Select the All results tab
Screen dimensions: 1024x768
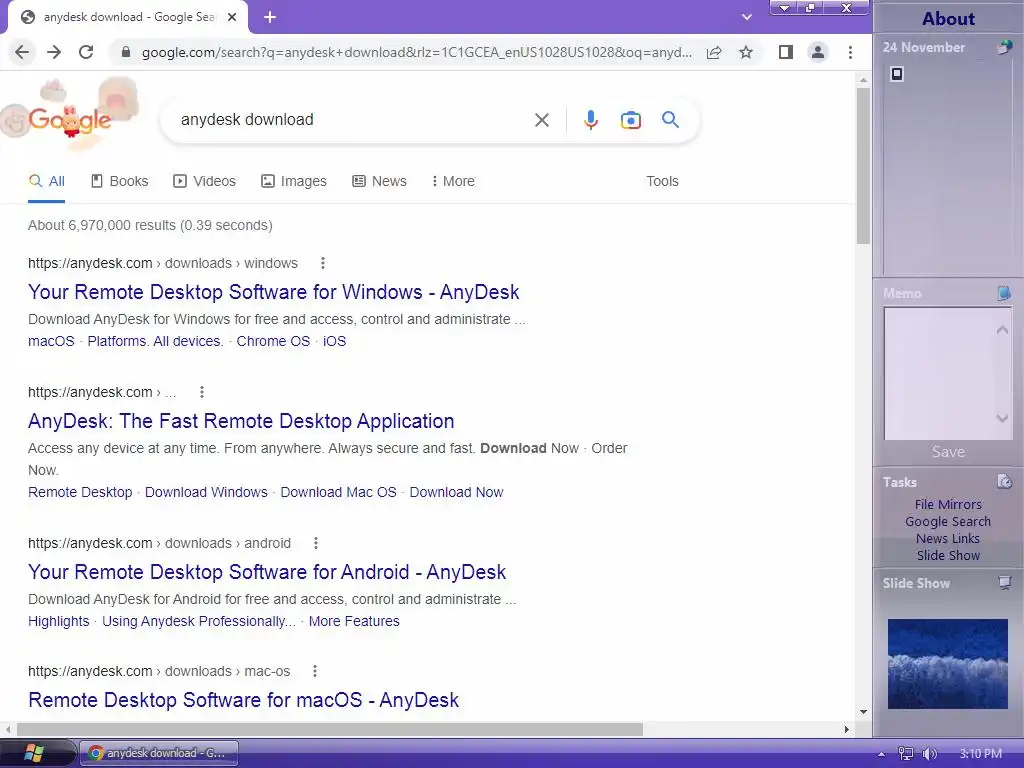click(46, 181)
